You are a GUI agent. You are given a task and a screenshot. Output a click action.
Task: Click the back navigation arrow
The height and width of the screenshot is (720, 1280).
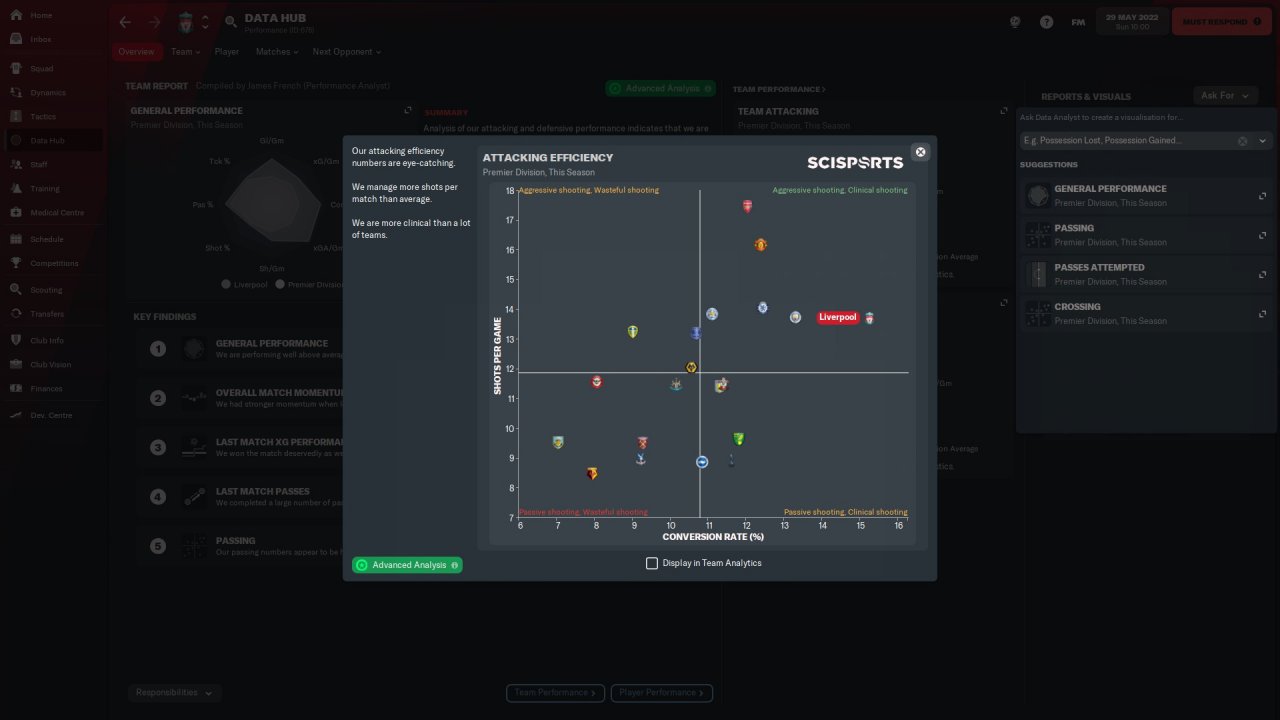point(125,22)
